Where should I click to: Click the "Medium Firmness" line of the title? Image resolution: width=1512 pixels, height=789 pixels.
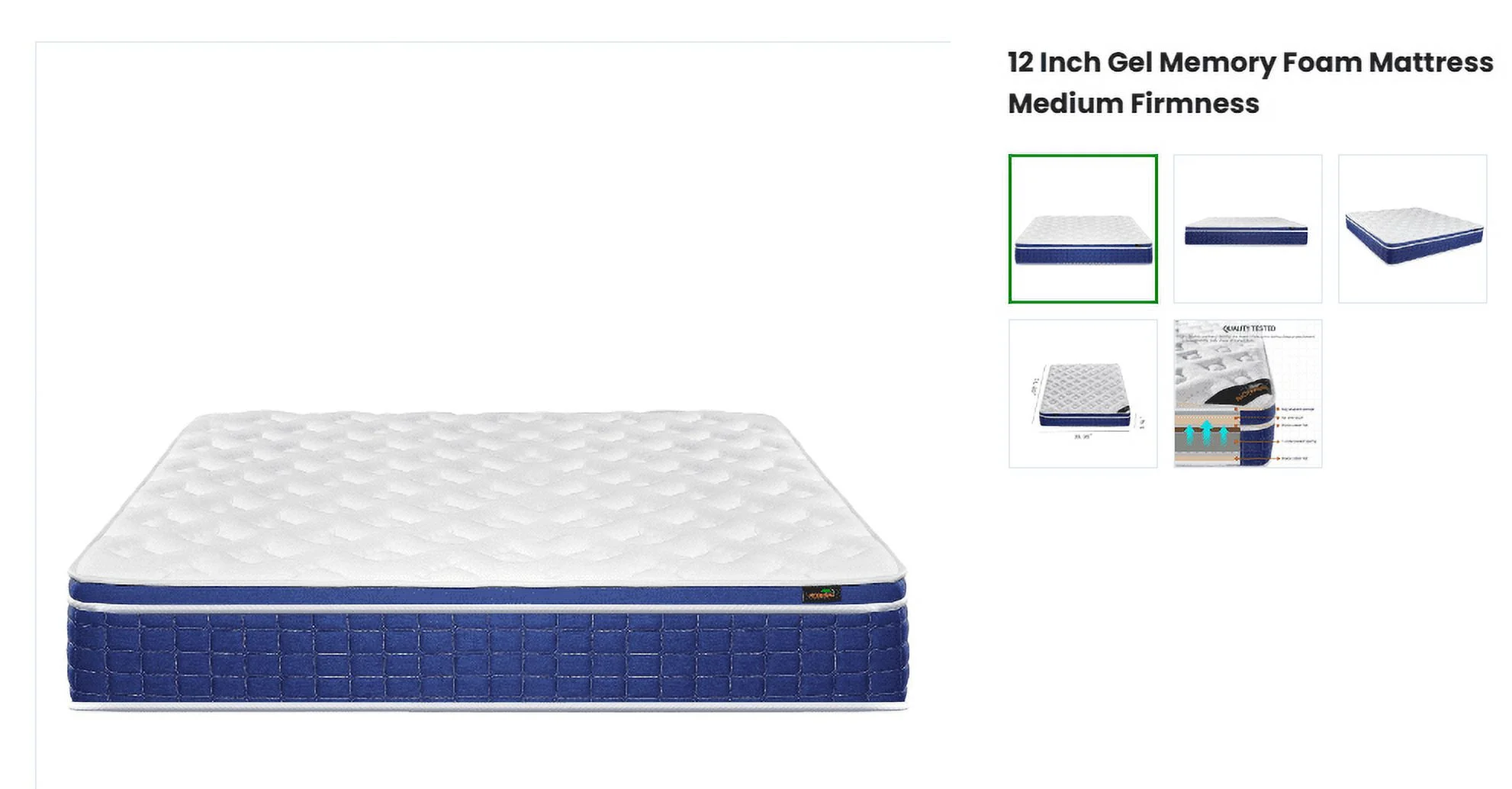pyautogui.click(x=1133, y=104)
